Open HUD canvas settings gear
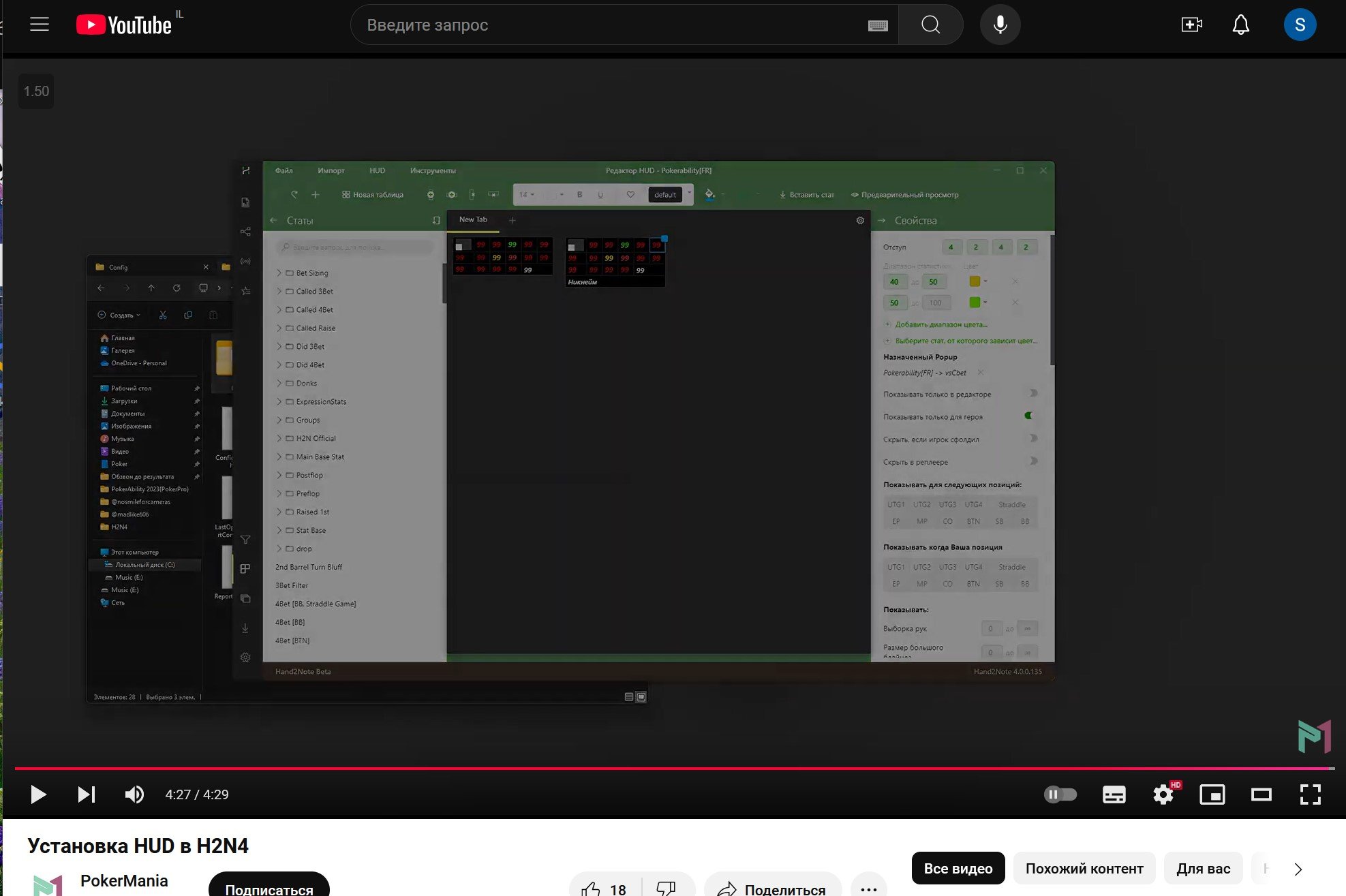This screenshot has height=896, width=1346. [860, 220]
